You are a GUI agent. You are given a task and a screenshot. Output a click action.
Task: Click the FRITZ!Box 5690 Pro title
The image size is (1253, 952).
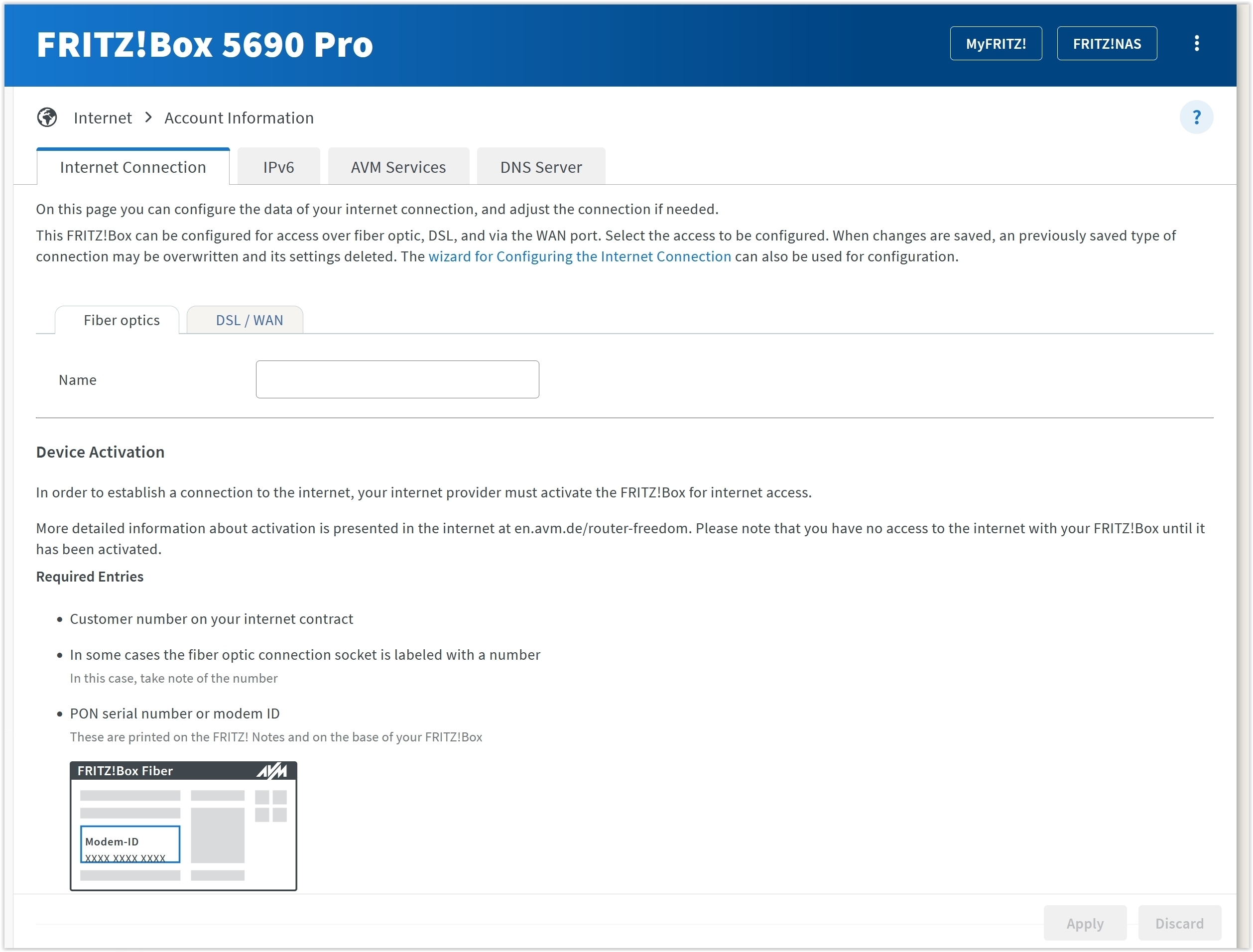[x=205, y=45]
